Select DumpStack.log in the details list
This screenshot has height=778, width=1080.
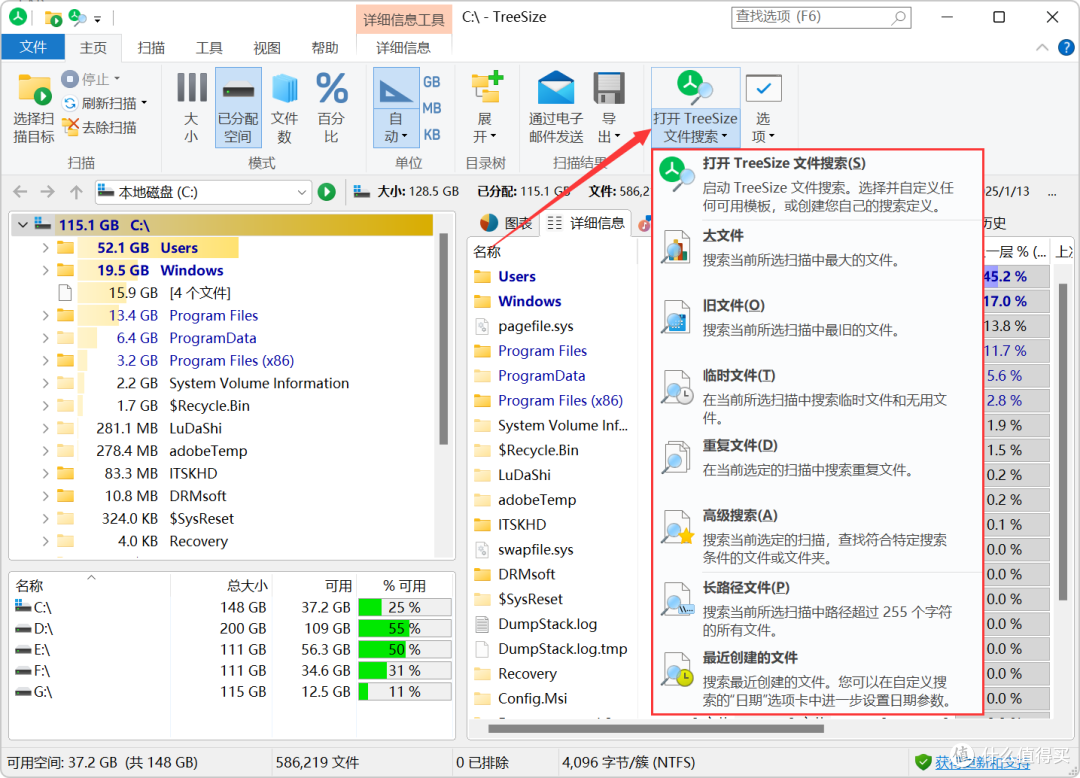[548, 624]
